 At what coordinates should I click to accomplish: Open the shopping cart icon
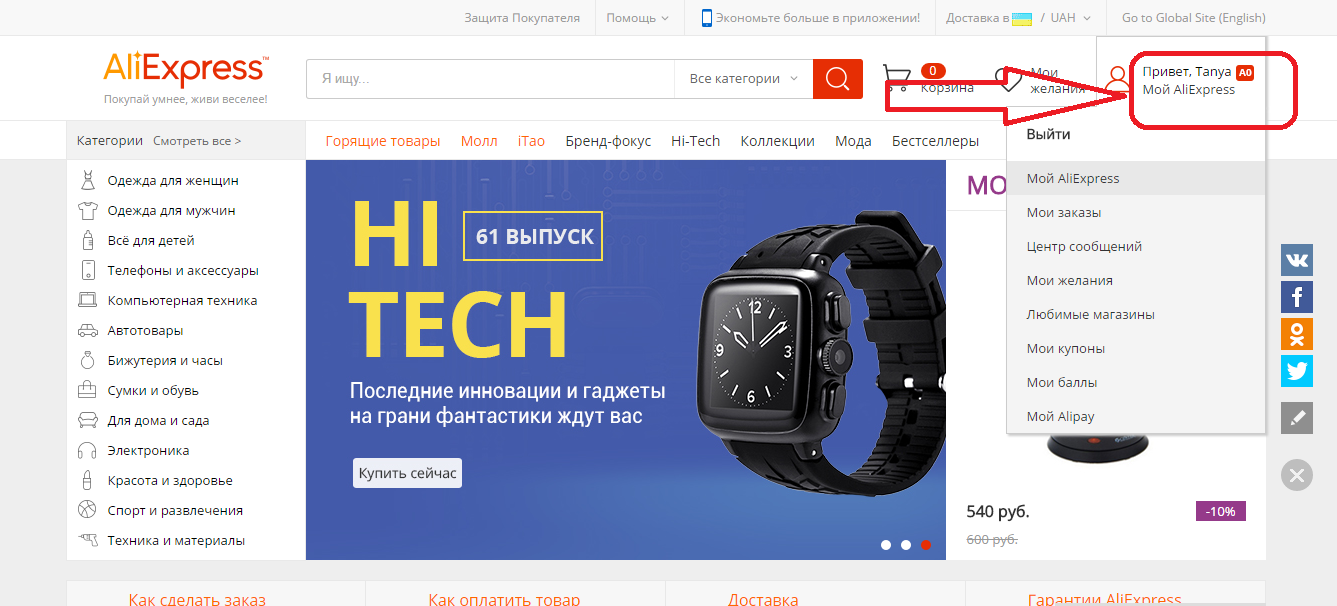[x=897, y=80]
